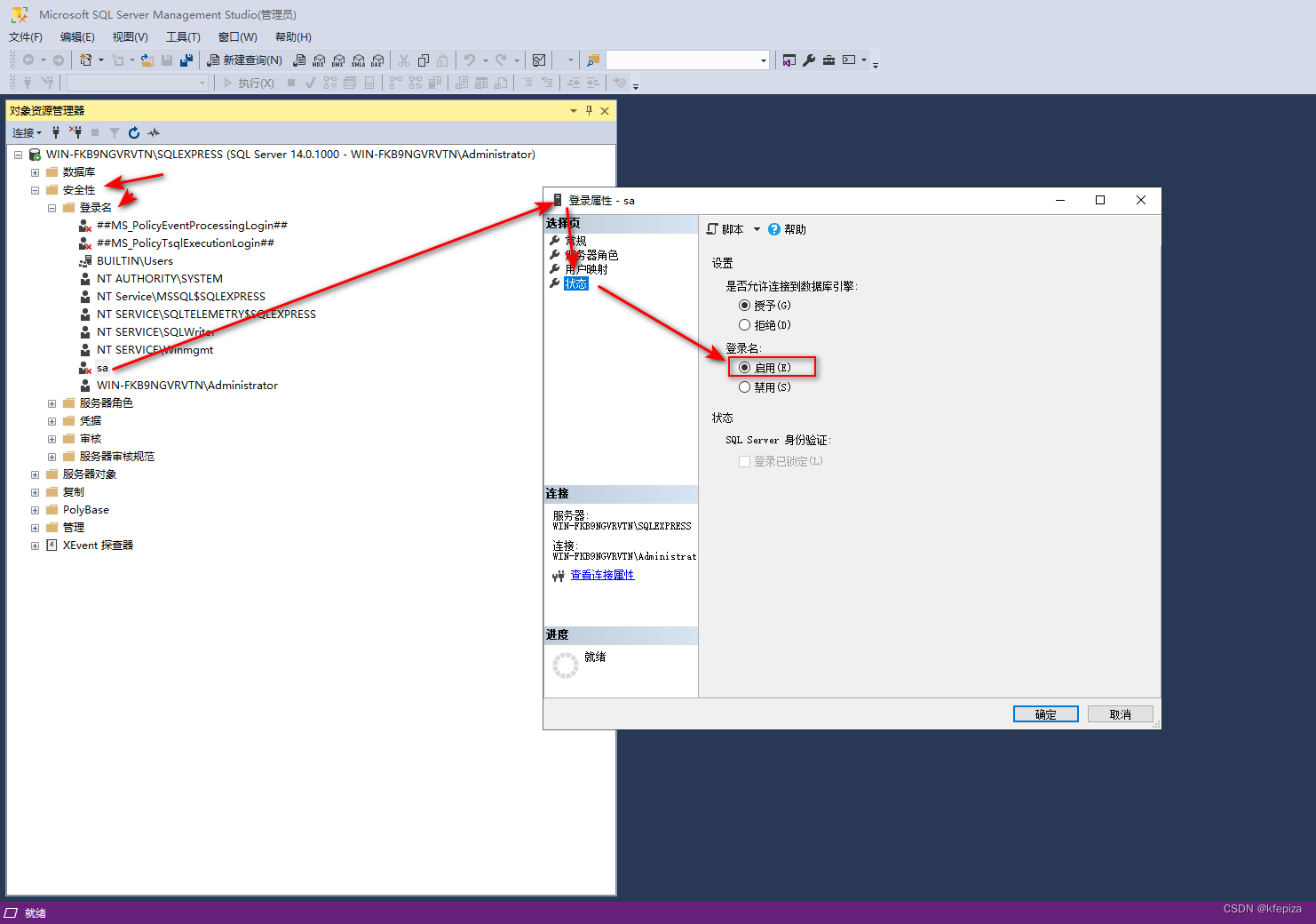Open the 脚本 dropdown arrow
The height and width of the screenshot is (924, 1316).
(x=757, y=229)
